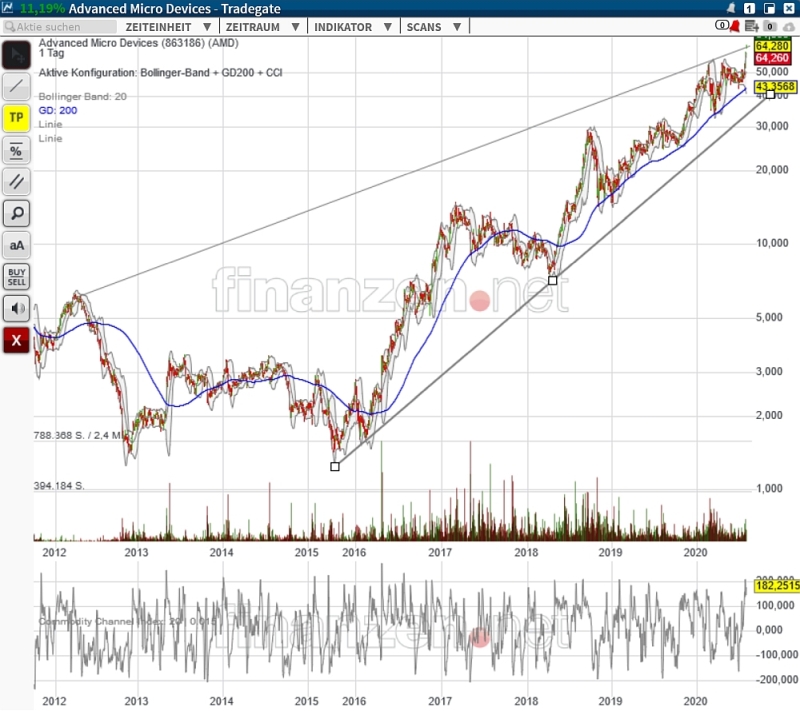This screenshot has height=711, width=800.
Task: Click the 10,000 price axis label
Action: click(772, 243)
